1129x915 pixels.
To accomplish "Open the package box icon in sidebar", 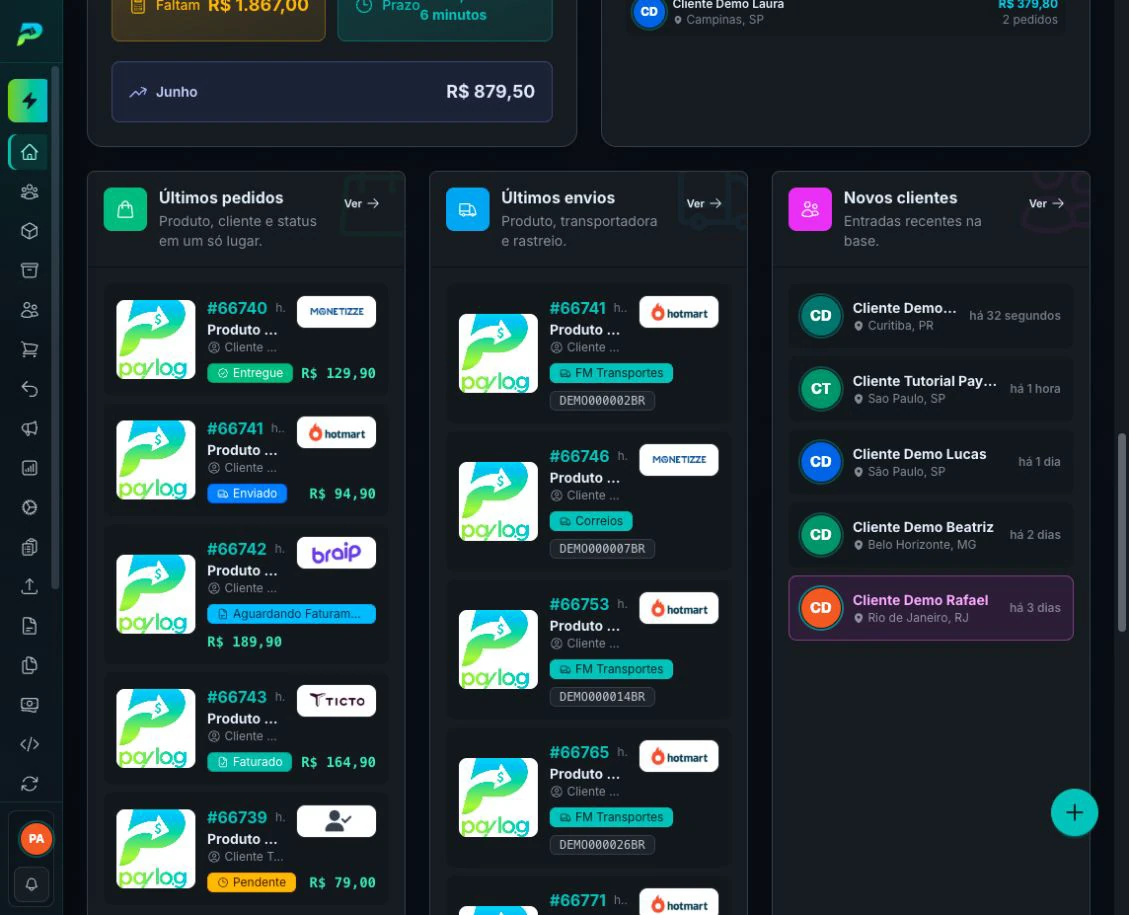I will pos(29,231).
